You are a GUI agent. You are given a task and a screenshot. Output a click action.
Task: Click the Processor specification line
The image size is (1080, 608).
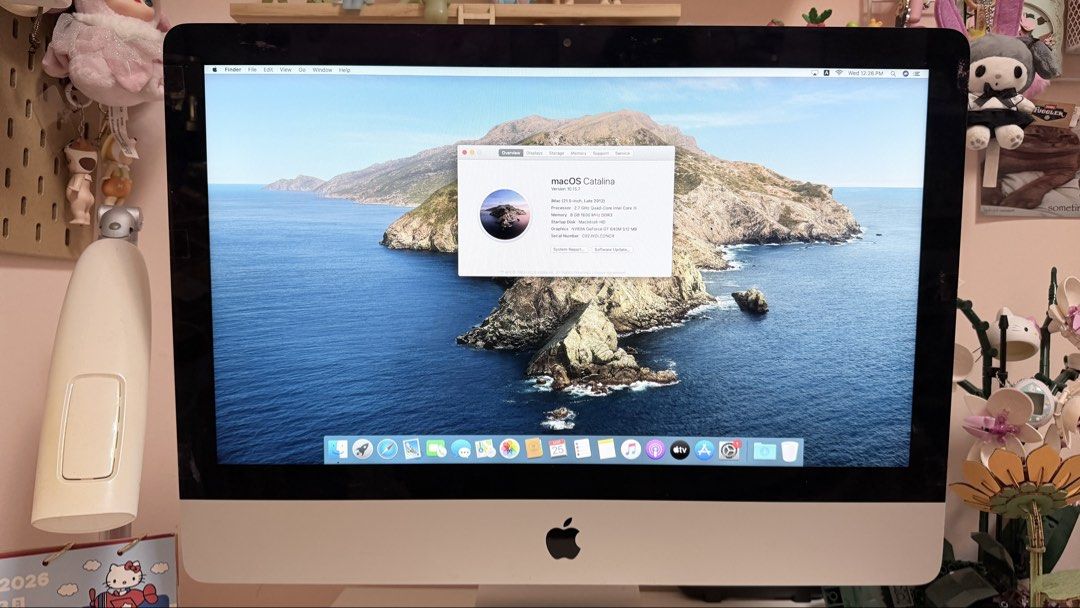[x=594, y=207]
